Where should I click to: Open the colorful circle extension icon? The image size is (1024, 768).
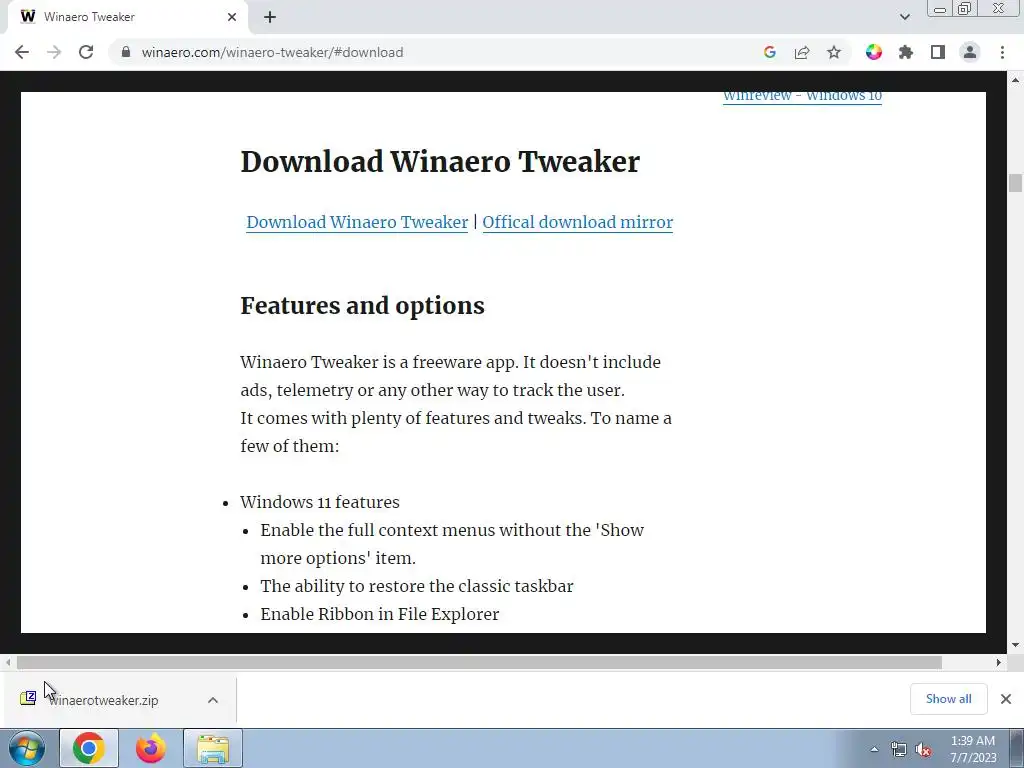(x=874, y=52)
